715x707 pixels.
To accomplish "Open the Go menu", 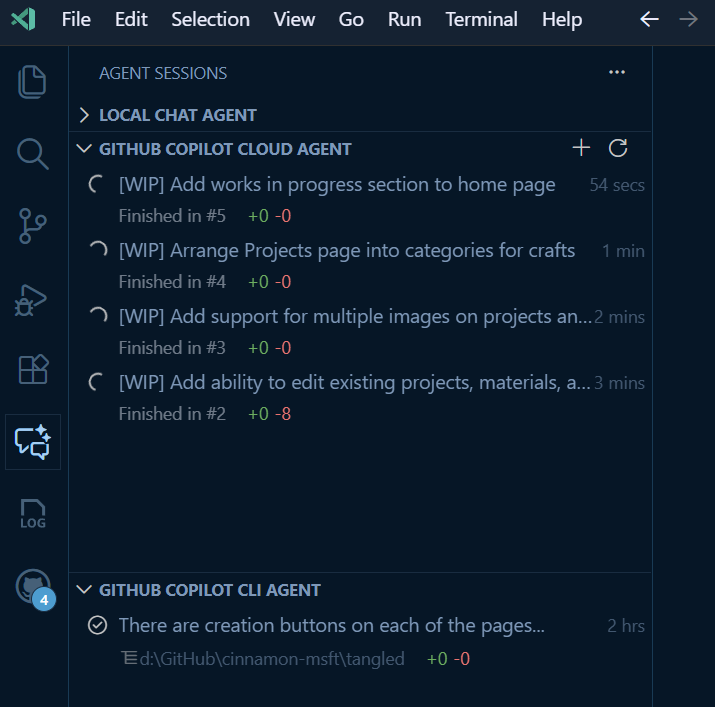I will tap(351, 20).
